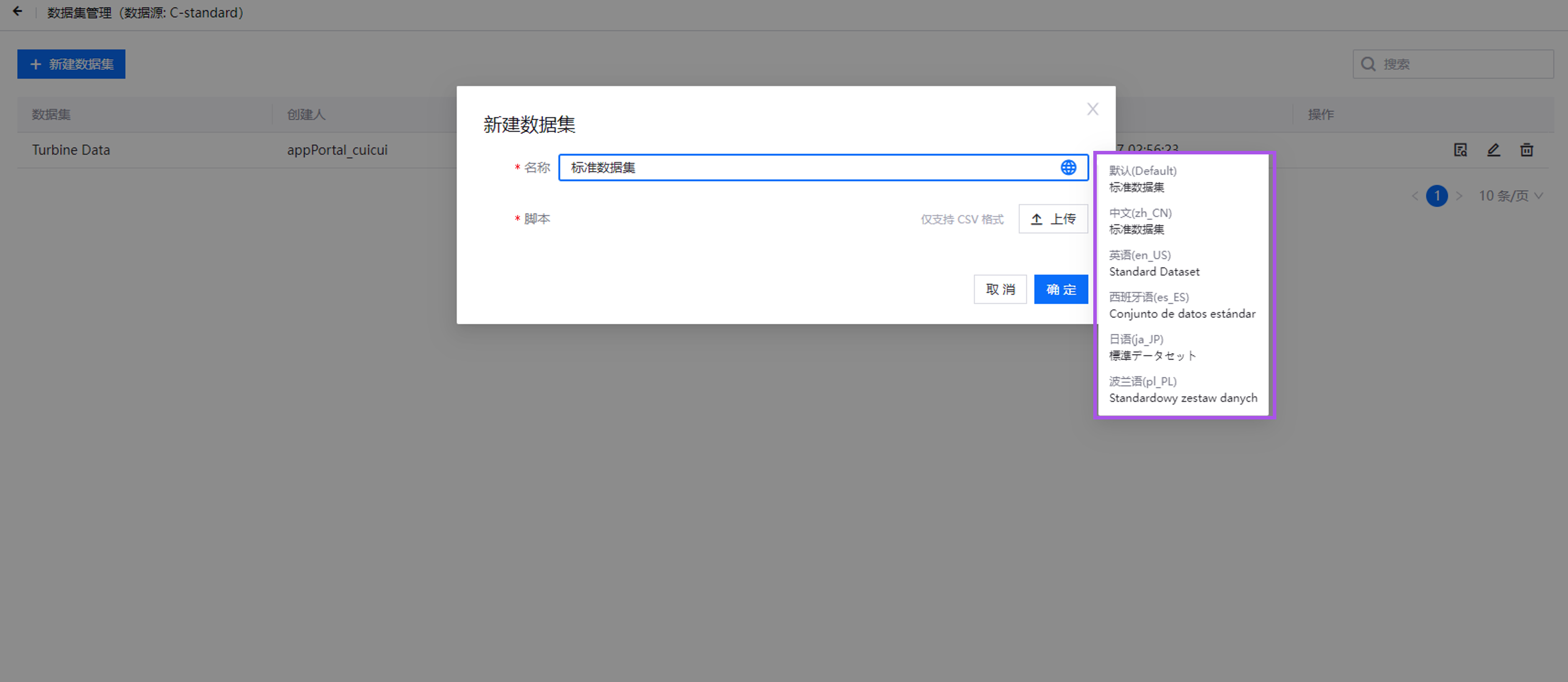1568x682 pixels.
Task: Close the 新建数据集 dialog with X
Action: point(1093,109)
